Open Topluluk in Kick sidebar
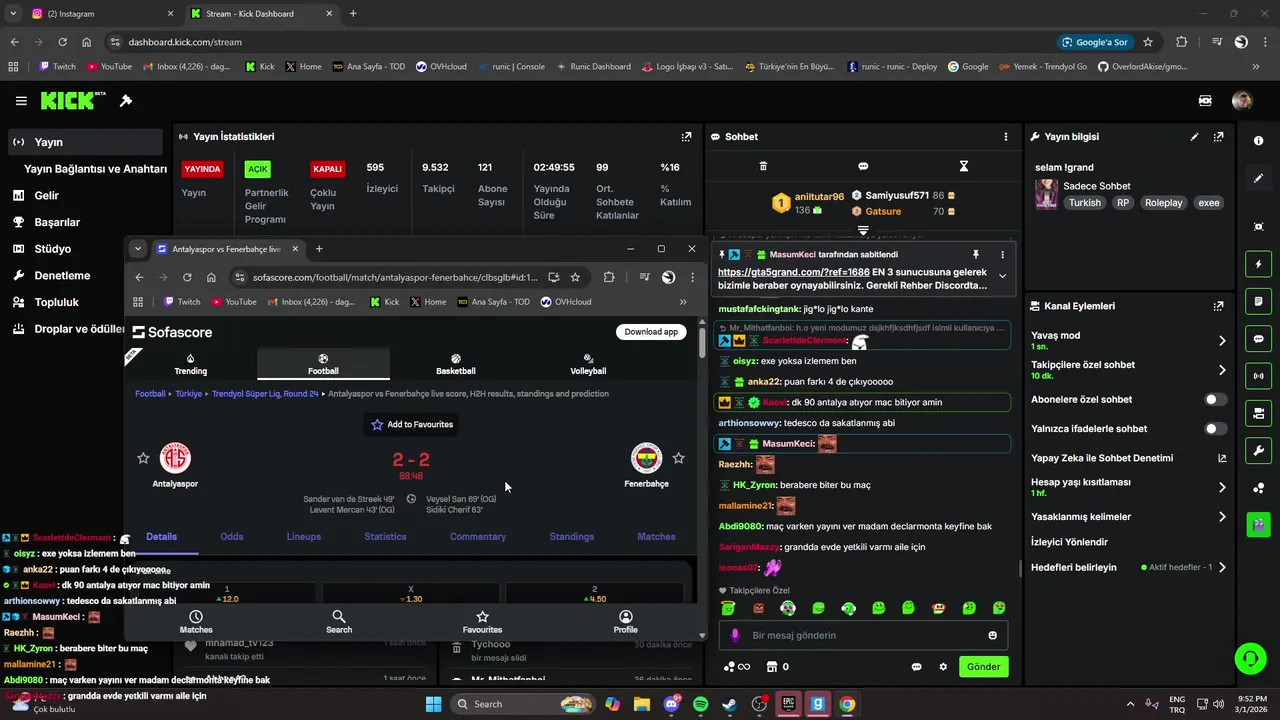The image size is (1280, 720). coord(56,302)
